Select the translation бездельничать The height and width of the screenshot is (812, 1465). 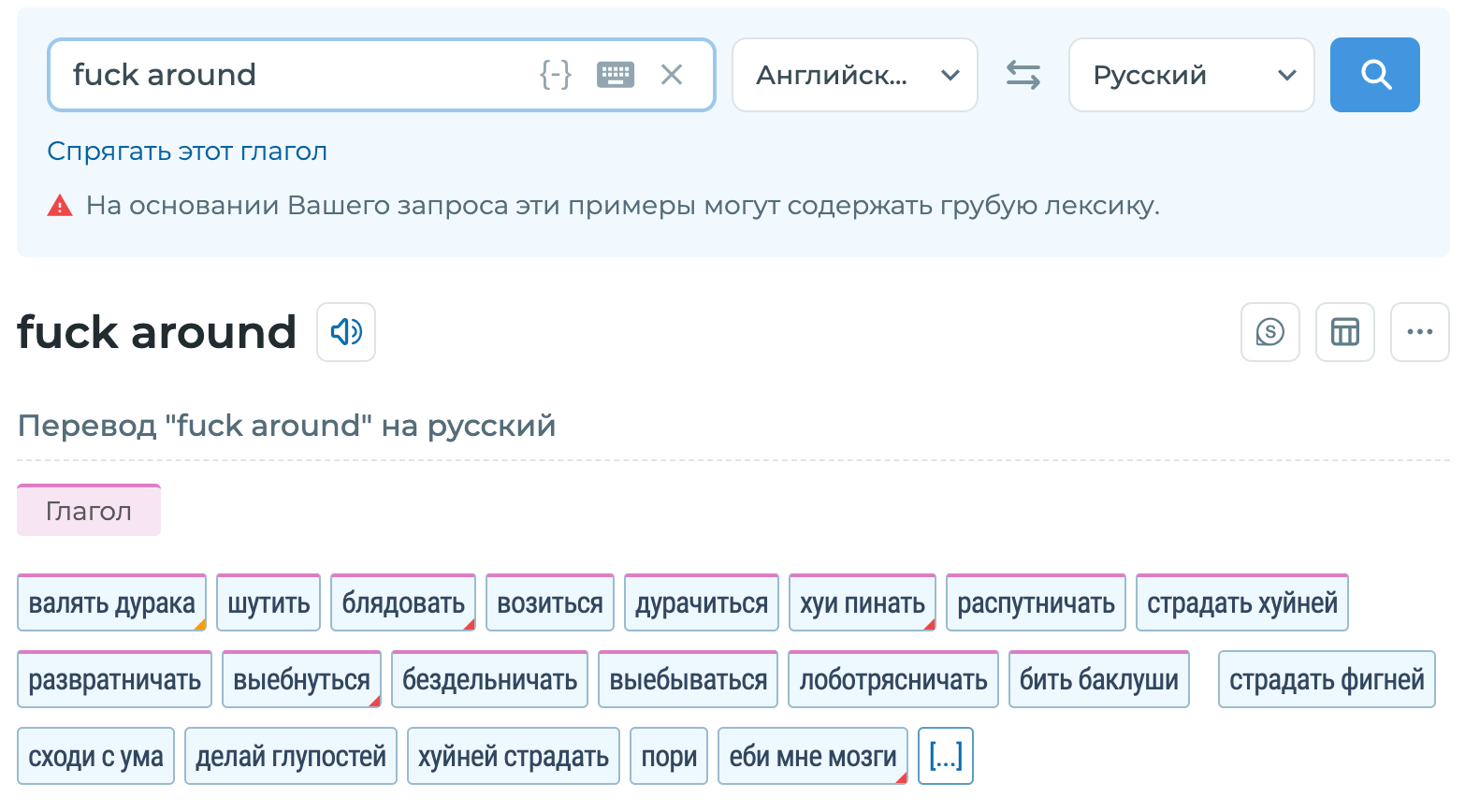[x=489, y=680]
